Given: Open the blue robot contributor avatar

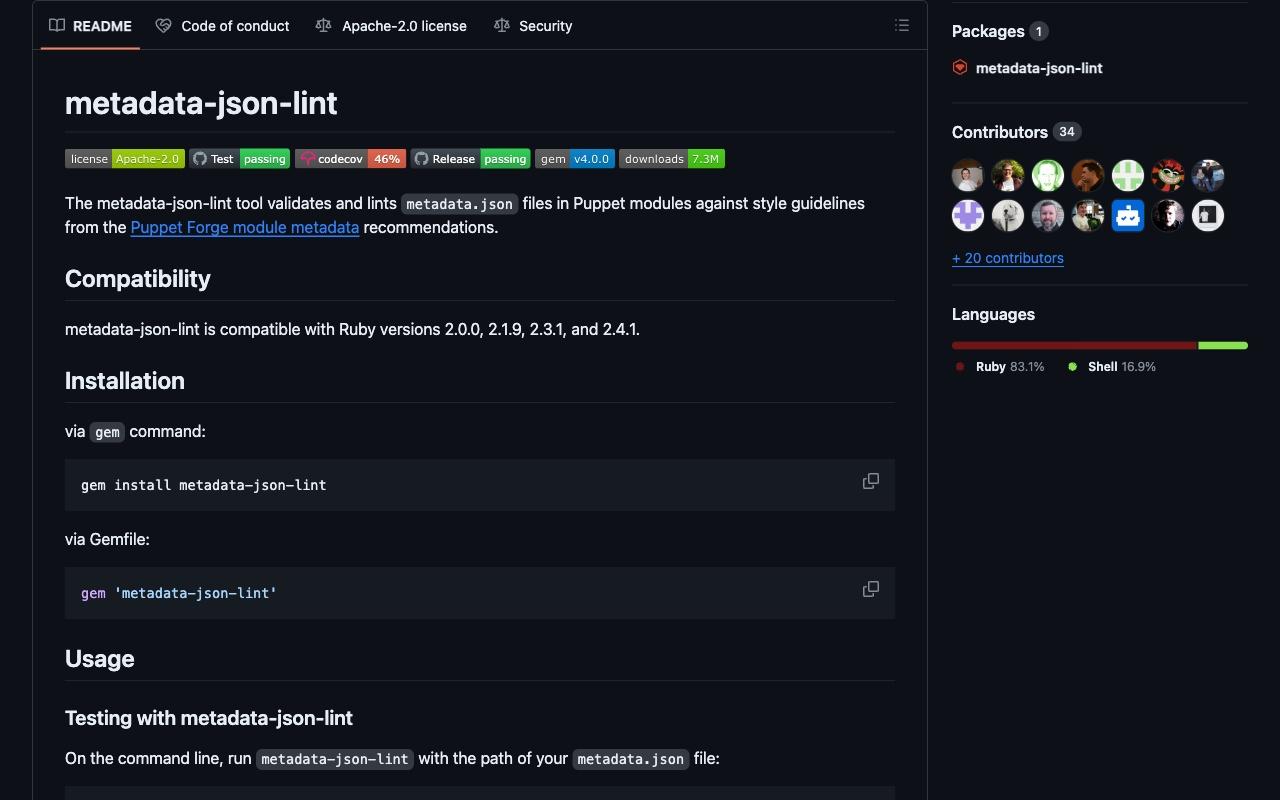Looking at the screenshot, I should click(1128, 216).
